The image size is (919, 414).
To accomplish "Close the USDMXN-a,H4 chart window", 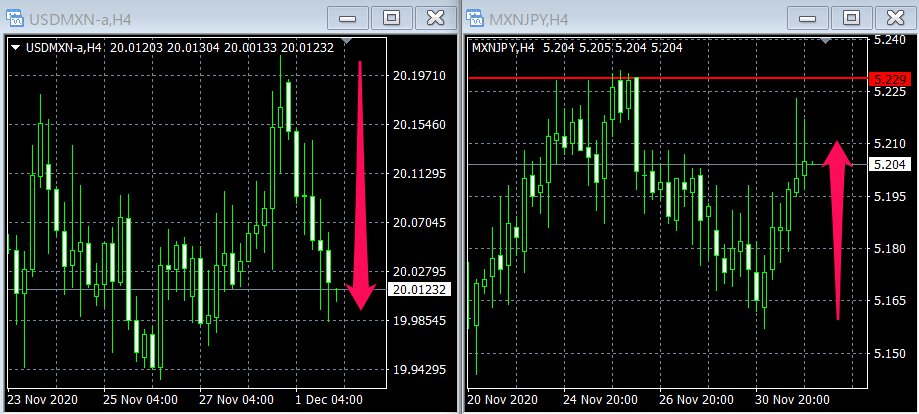I will [435, 18].
